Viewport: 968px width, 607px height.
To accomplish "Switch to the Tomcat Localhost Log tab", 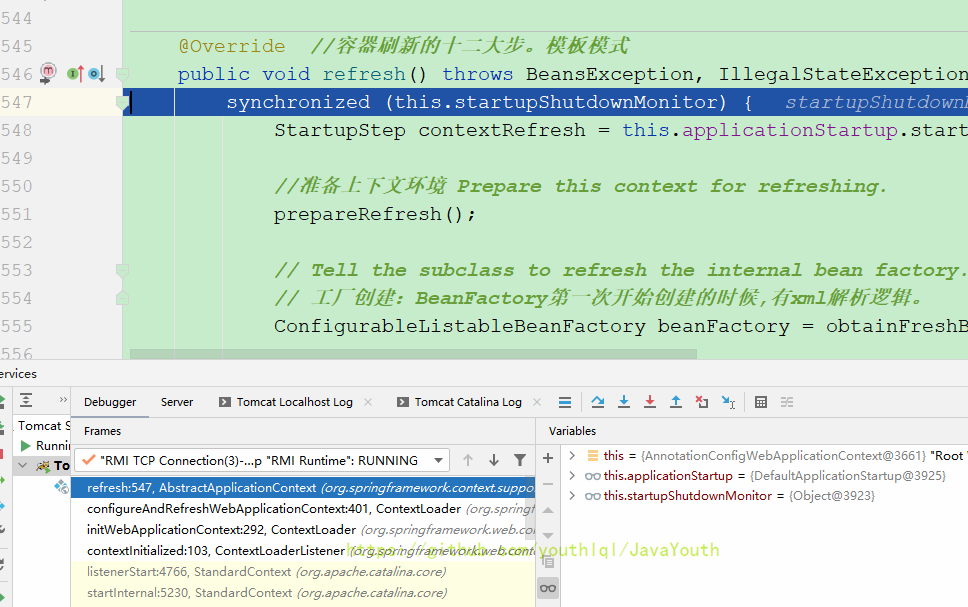I will 294,402.
